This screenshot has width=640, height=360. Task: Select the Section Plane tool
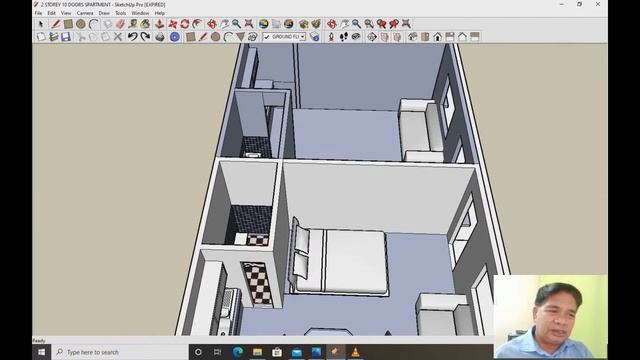point(371,37)
